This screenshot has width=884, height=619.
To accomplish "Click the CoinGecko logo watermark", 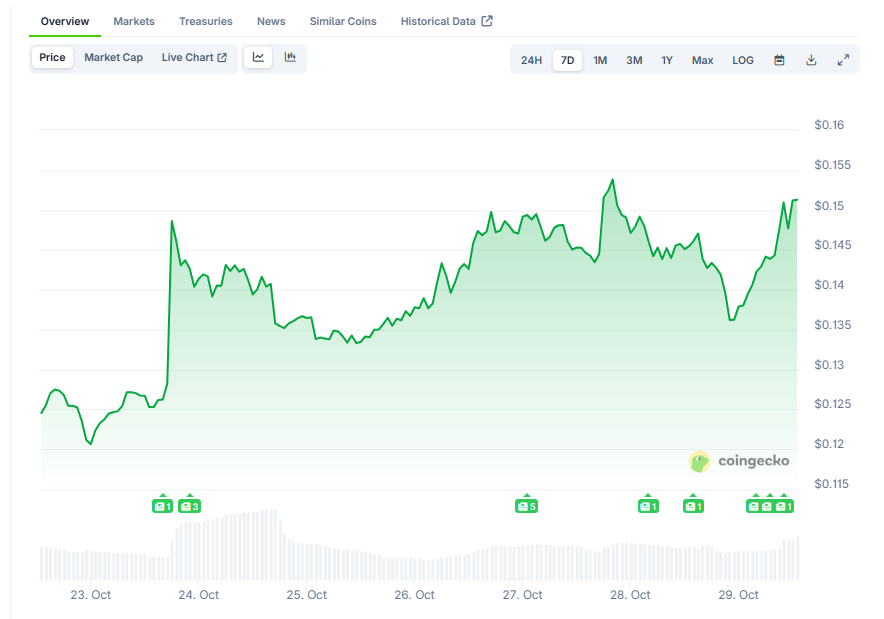I will (x=740, y=461).
